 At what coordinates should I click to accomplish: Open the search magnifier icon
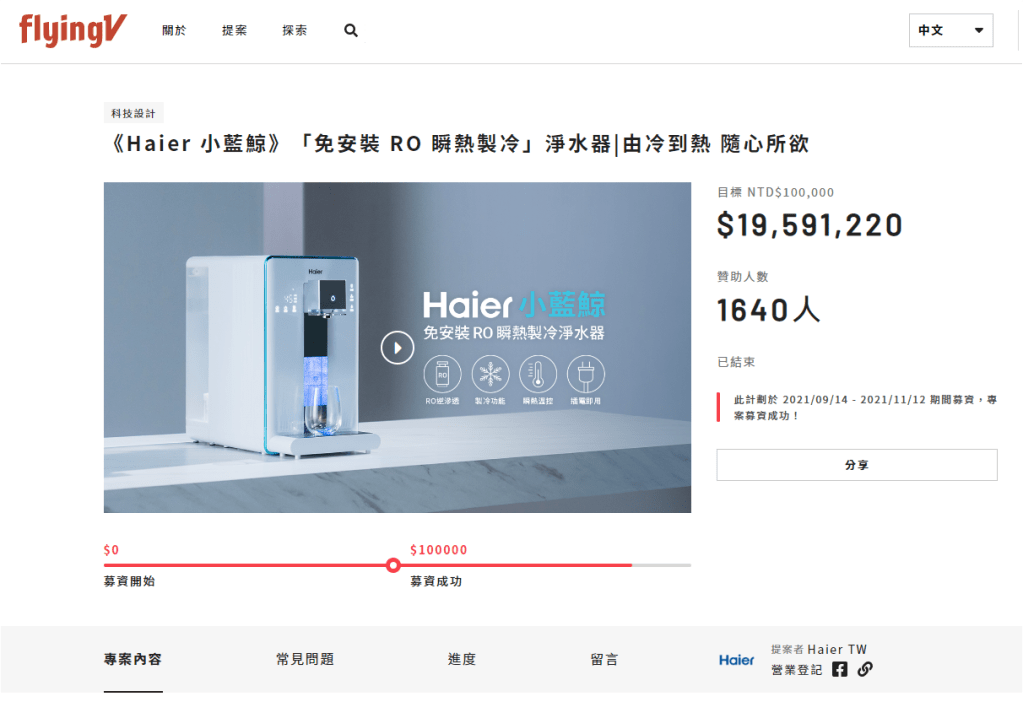pyautogui.click(x=351, y=31)
